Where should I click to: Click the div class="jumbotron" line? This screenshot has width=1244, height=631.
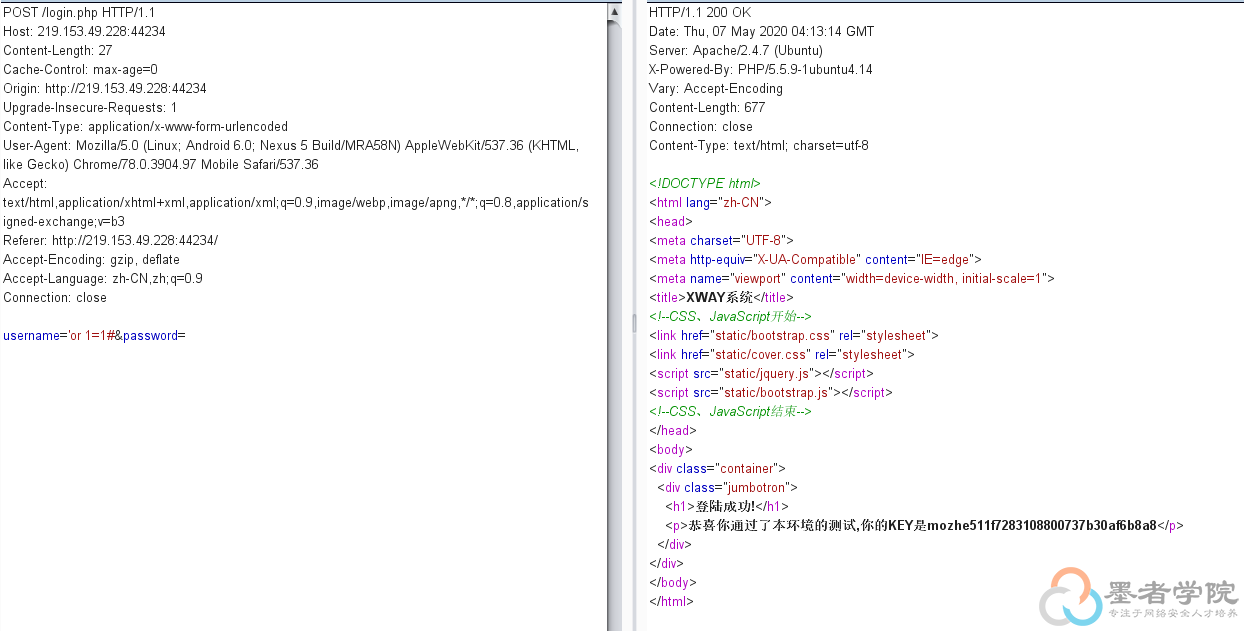point(727,487)
